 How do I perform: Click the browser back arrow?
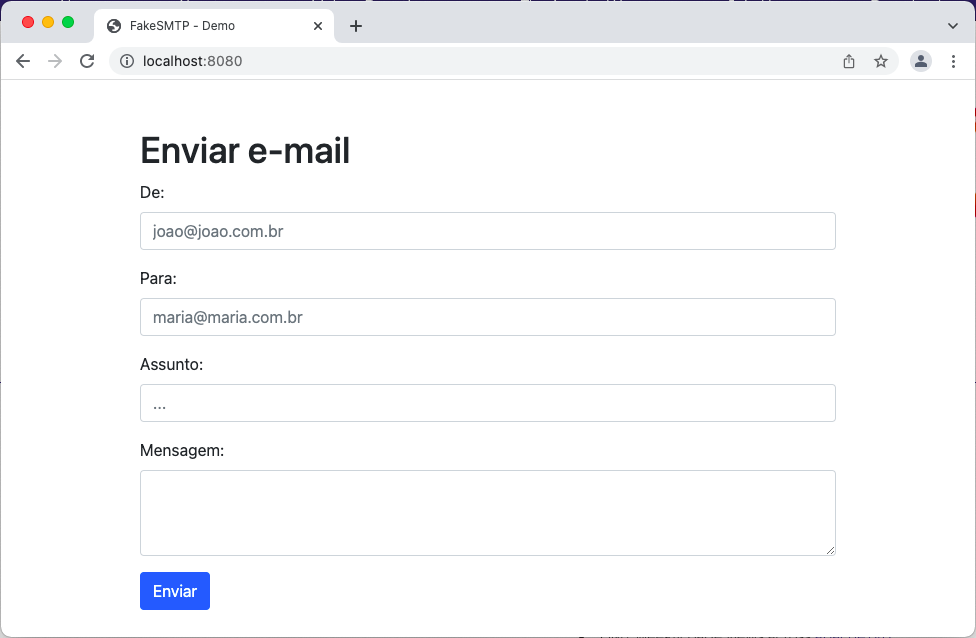(x=23, y=61)
